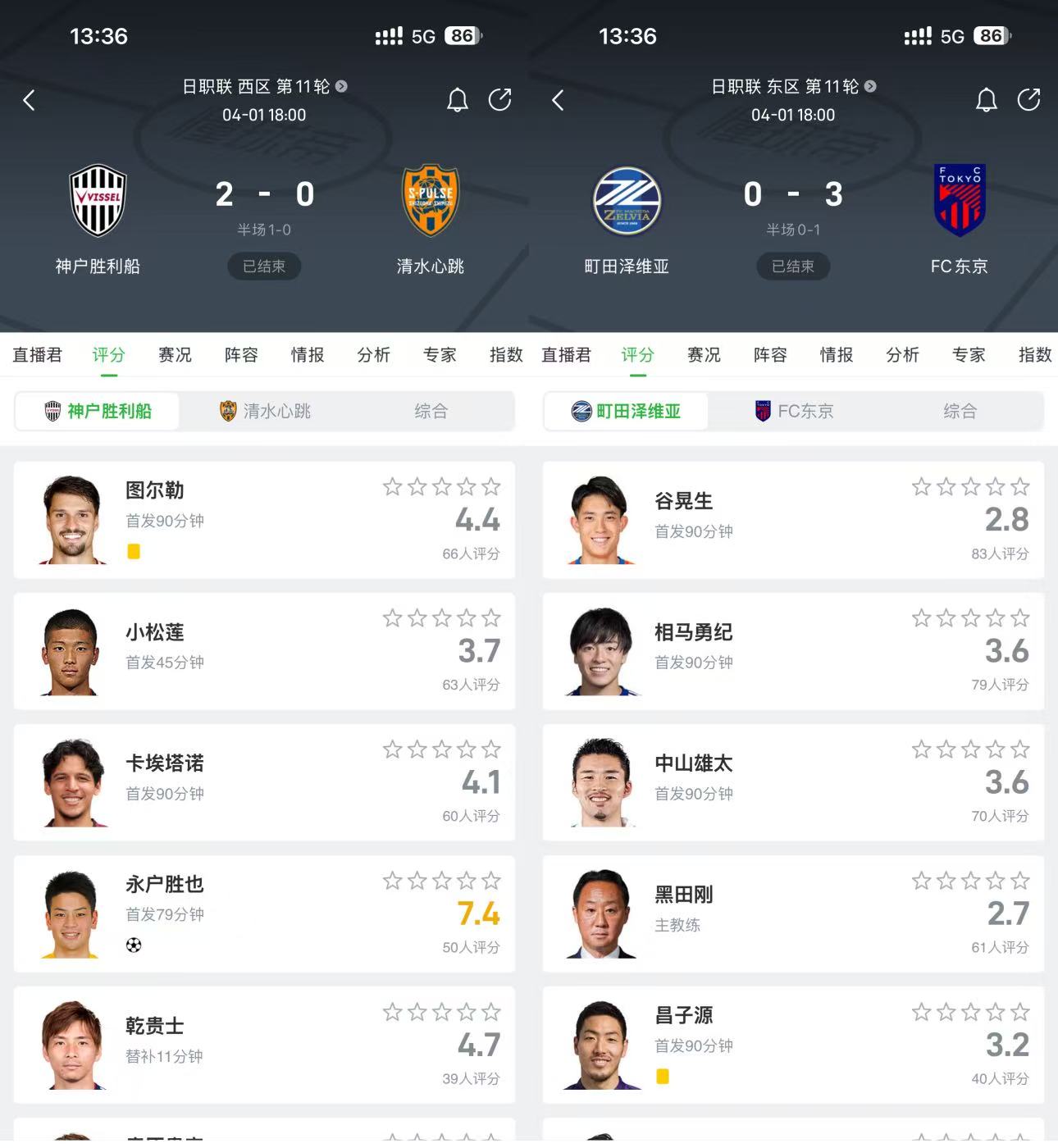Screen dimensions: 1058x1148
Task: Open player 永户胜也's rating card
Action: tap(264, 913)
